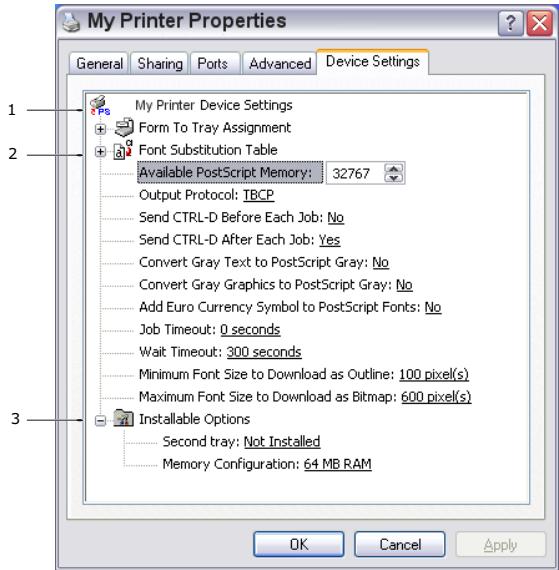
Task: Collapse the Installable Options node
Action: [x=100, y=420]
